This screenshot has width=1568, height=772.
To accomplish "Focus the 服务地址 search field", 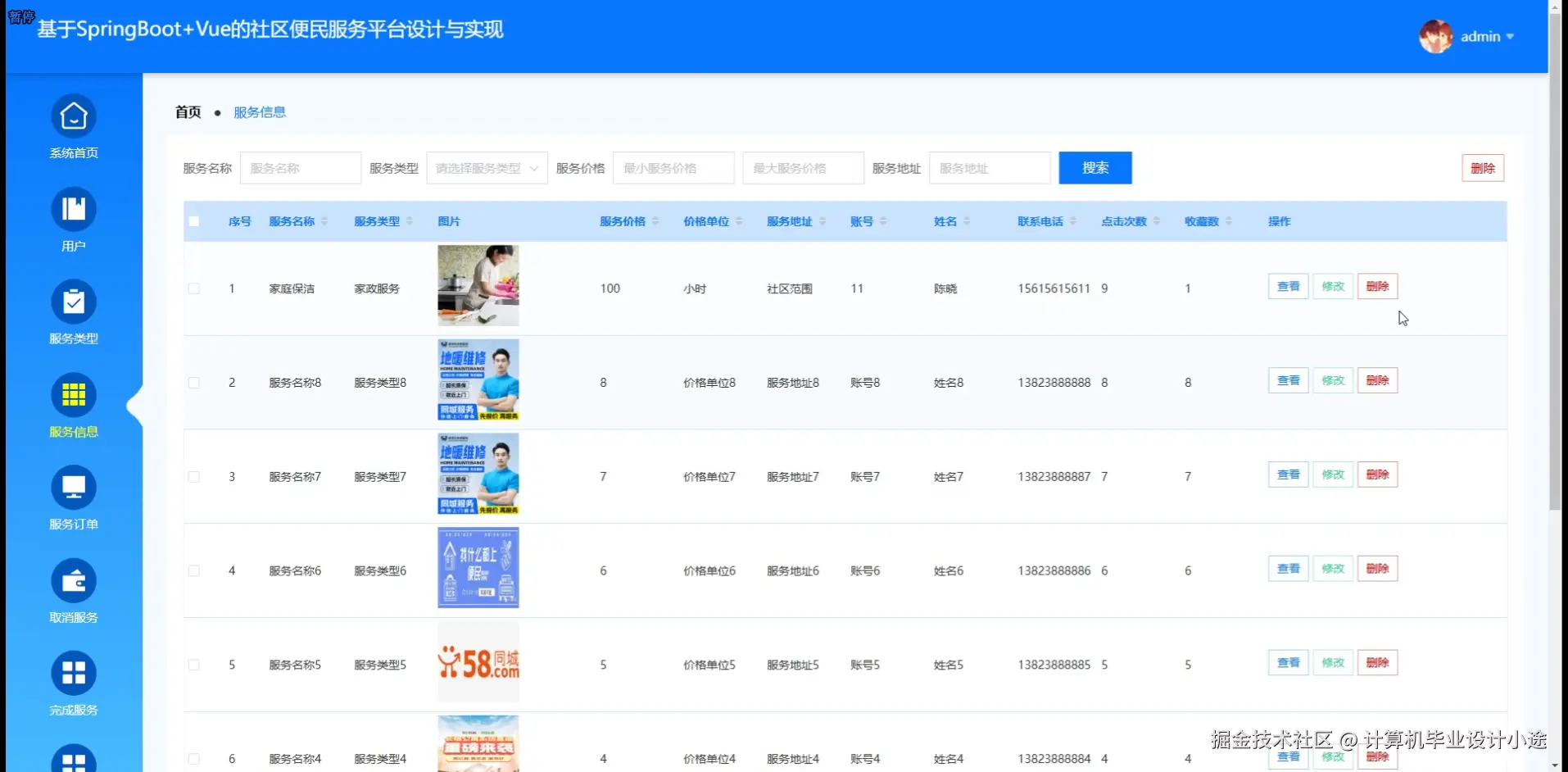I will 990,168.
